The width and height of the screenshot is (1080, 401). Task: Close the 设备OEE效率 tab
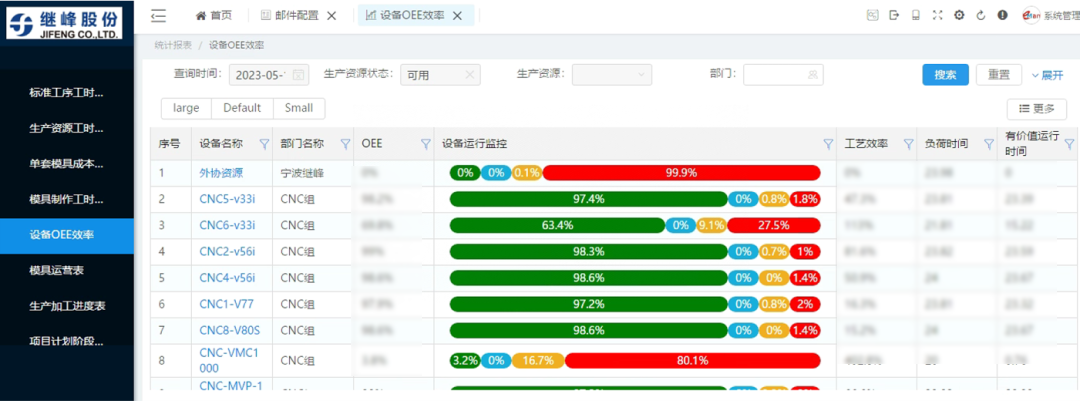(457, 16)
